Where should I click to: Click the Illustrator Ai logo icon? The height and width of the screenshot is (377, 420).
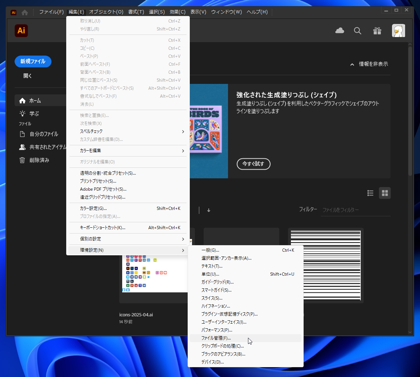pos(21,31)
